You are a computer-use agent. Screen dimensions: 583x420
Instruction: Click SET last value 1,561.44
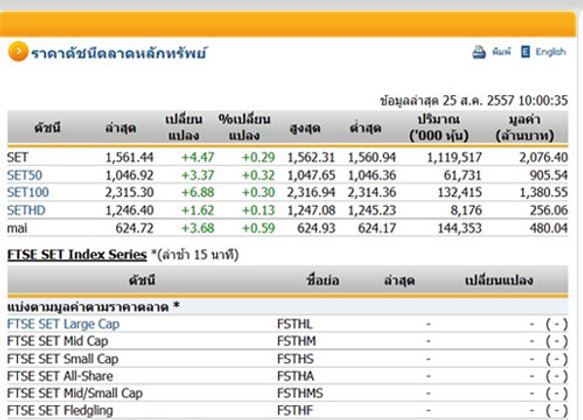pyautogui.click(x=129, y=158)
